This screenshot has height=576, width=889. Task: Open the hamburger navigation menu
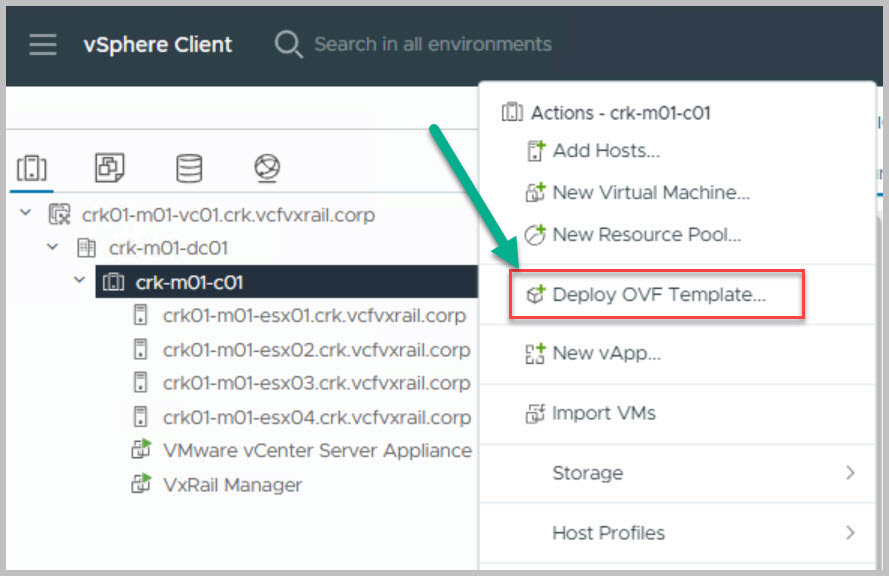(x=43, y=45)
